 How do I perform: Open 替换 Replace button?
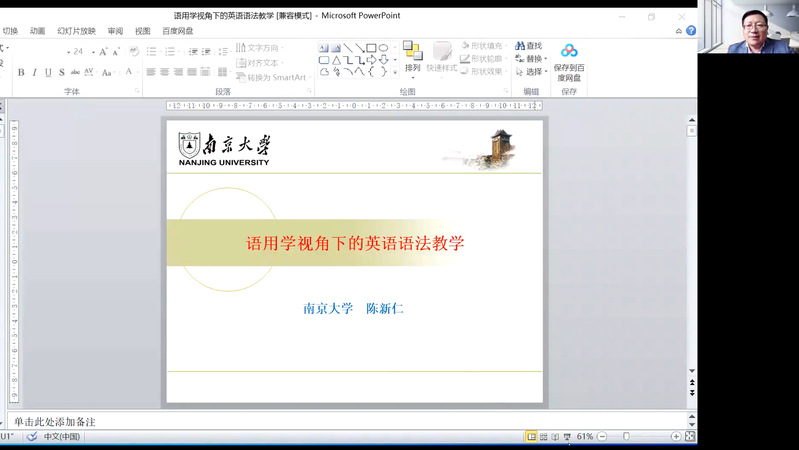531,59
